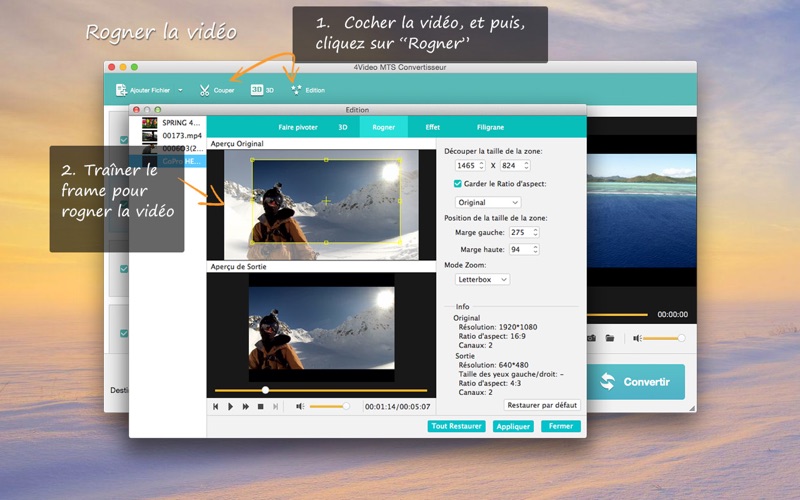
Task: Play the video in the Edition preview
Action: point(231,407)
